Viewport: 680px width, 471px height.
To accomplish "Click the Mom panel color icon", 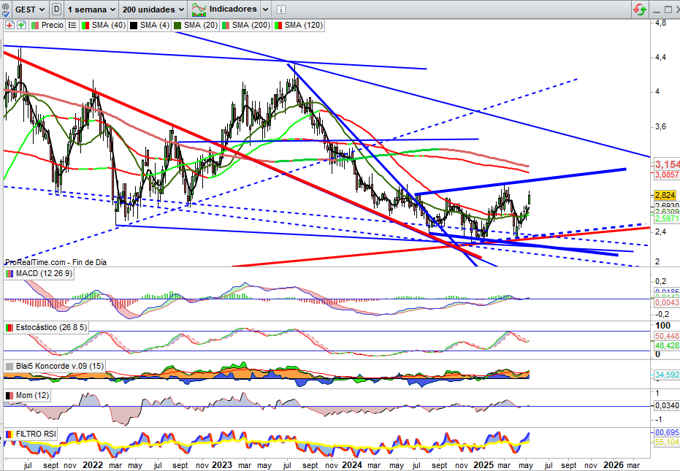I will coord(9,396).
